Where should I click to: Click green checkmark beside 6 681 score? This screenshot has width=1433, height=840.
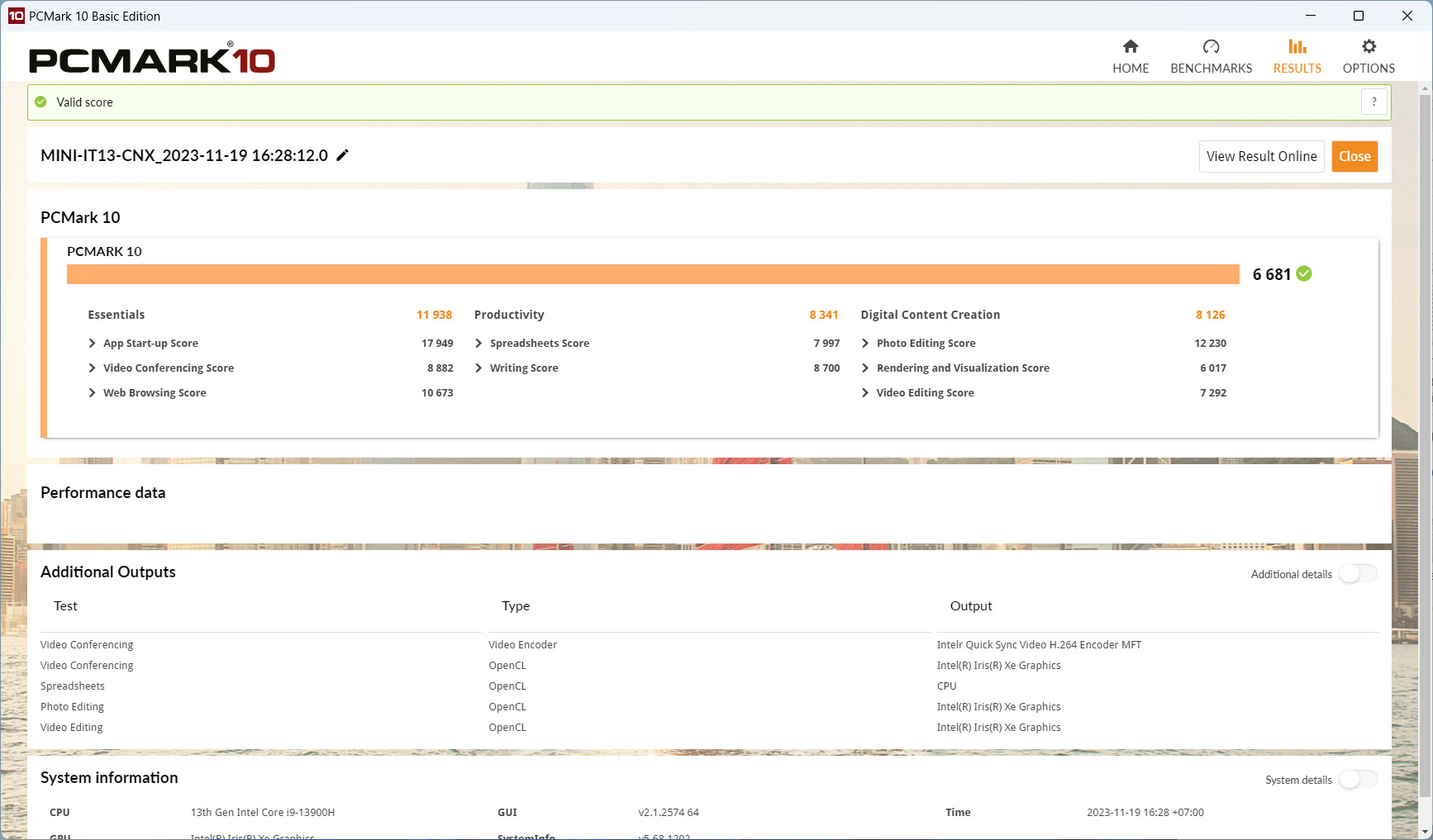(x=1304, y=273)
